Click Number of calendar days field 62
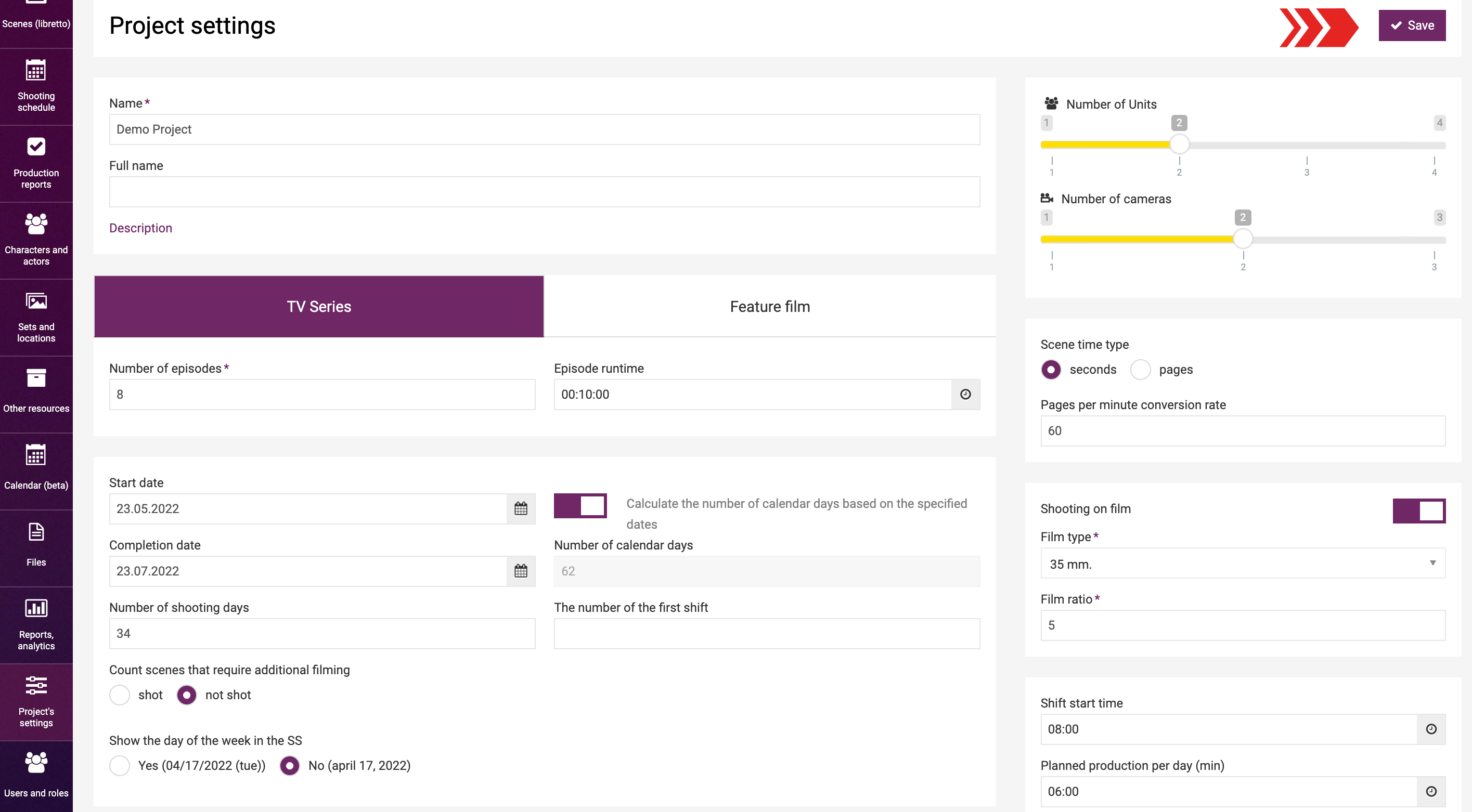1472x812 pixels. pyautogui.click(x=767, y=571)
